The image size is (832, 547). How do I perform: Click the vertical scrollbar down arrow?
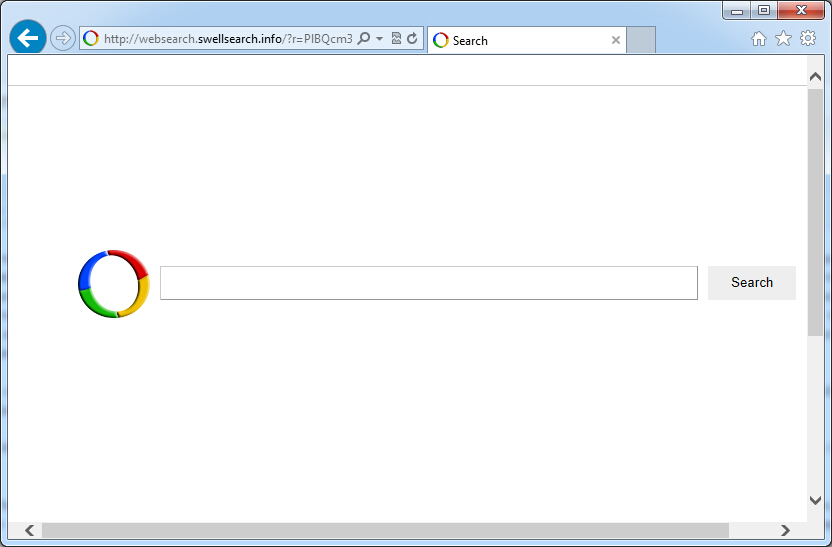(815, 500)
